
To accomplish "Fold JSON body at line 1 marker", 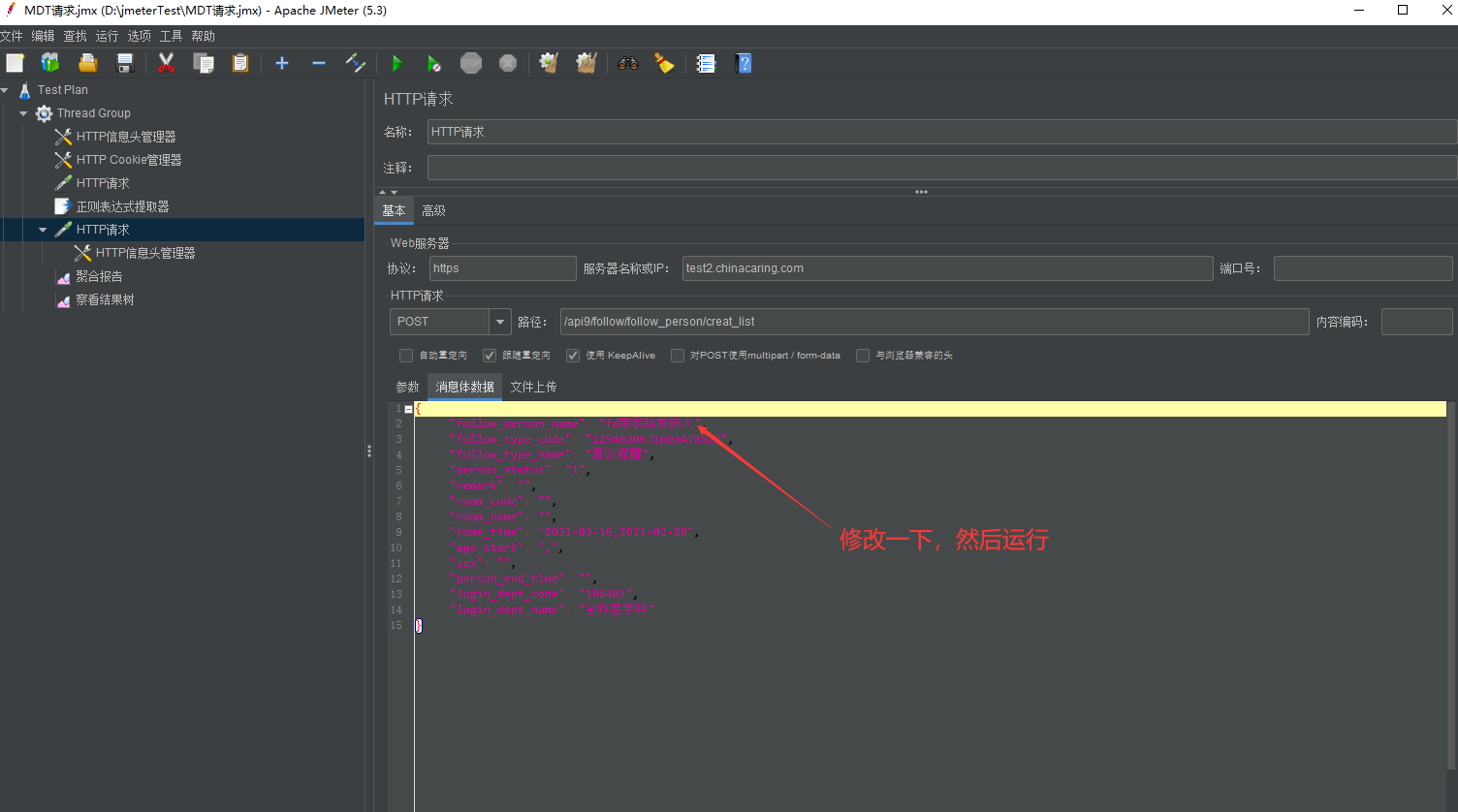I will [x=408, y=409].
